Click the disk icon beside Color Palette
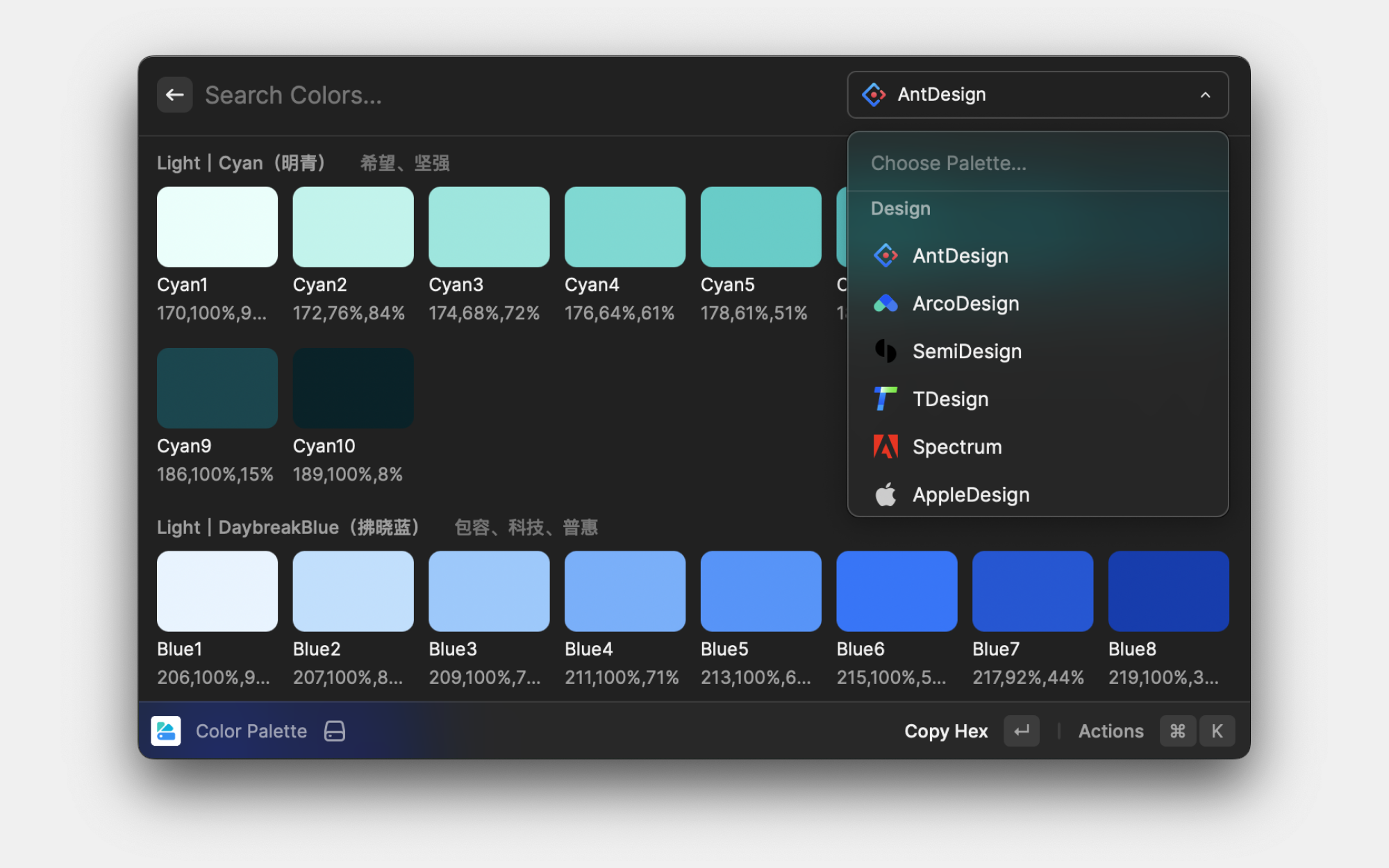The height and width of the screenshot is (868, 1389). coord(335,731)
